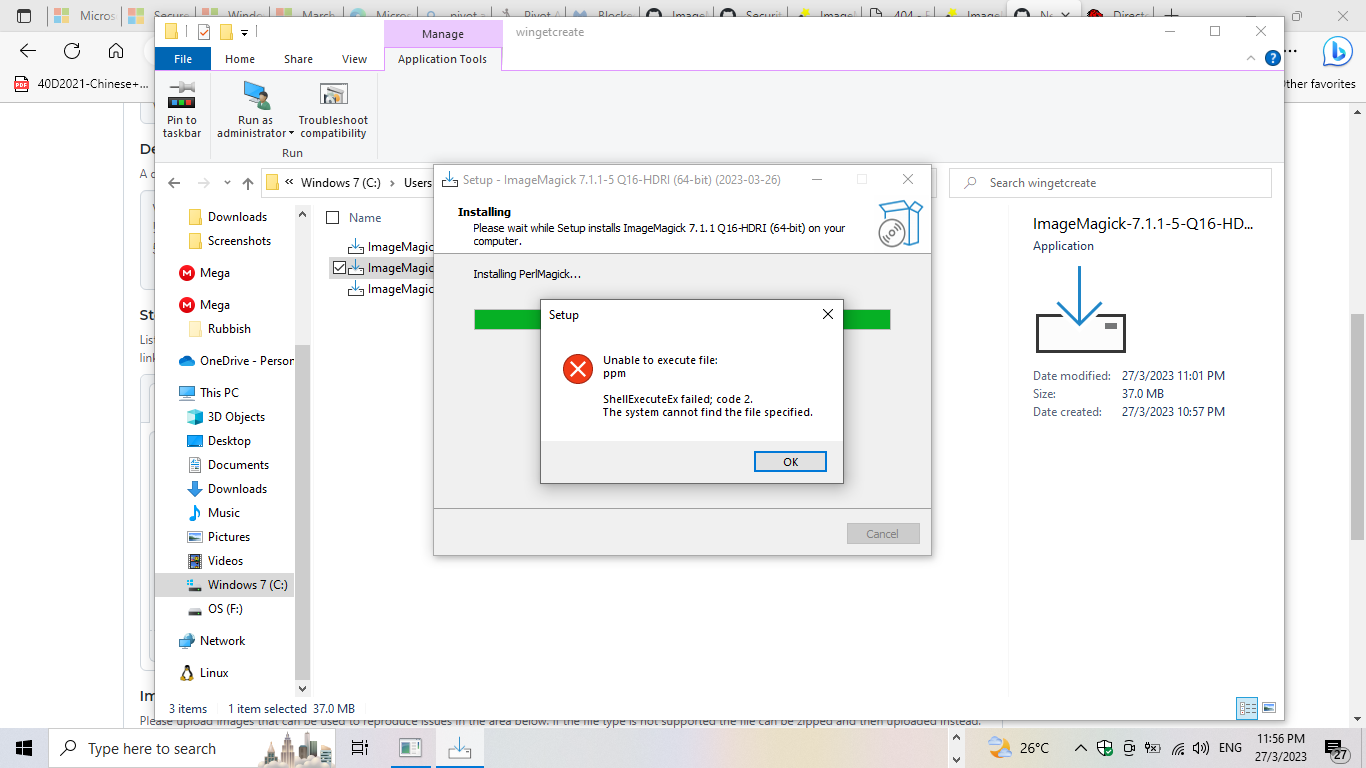This screenshot has height=768, width=1366.
Task: Dismiss the error by clicking OK
Action: pos(790,461)
